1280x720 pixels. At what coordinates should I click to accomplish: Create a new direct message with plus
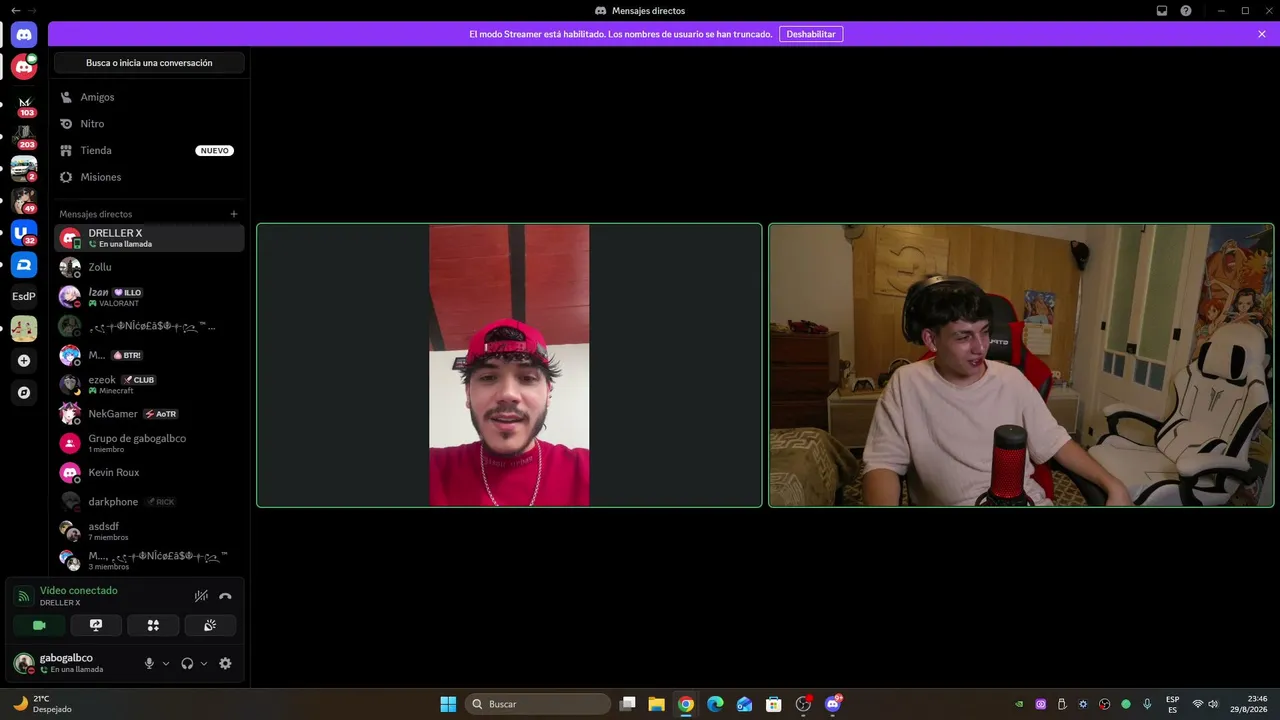(234, 214)
